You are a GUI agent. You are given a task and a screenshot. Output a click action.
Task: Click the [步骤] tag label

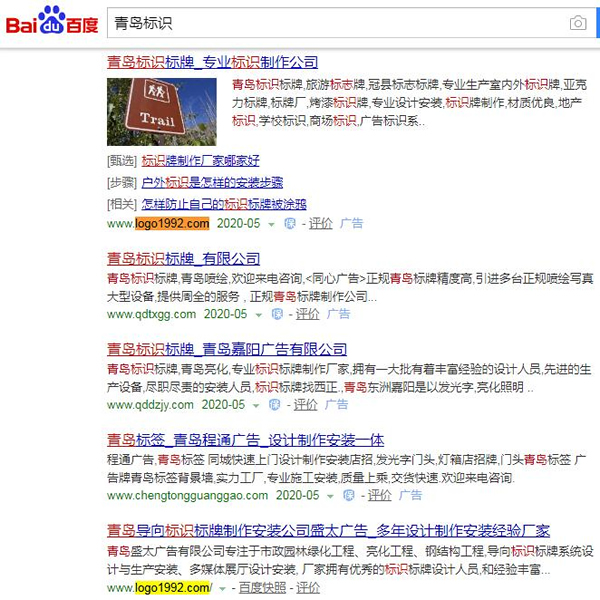point(122,183)
